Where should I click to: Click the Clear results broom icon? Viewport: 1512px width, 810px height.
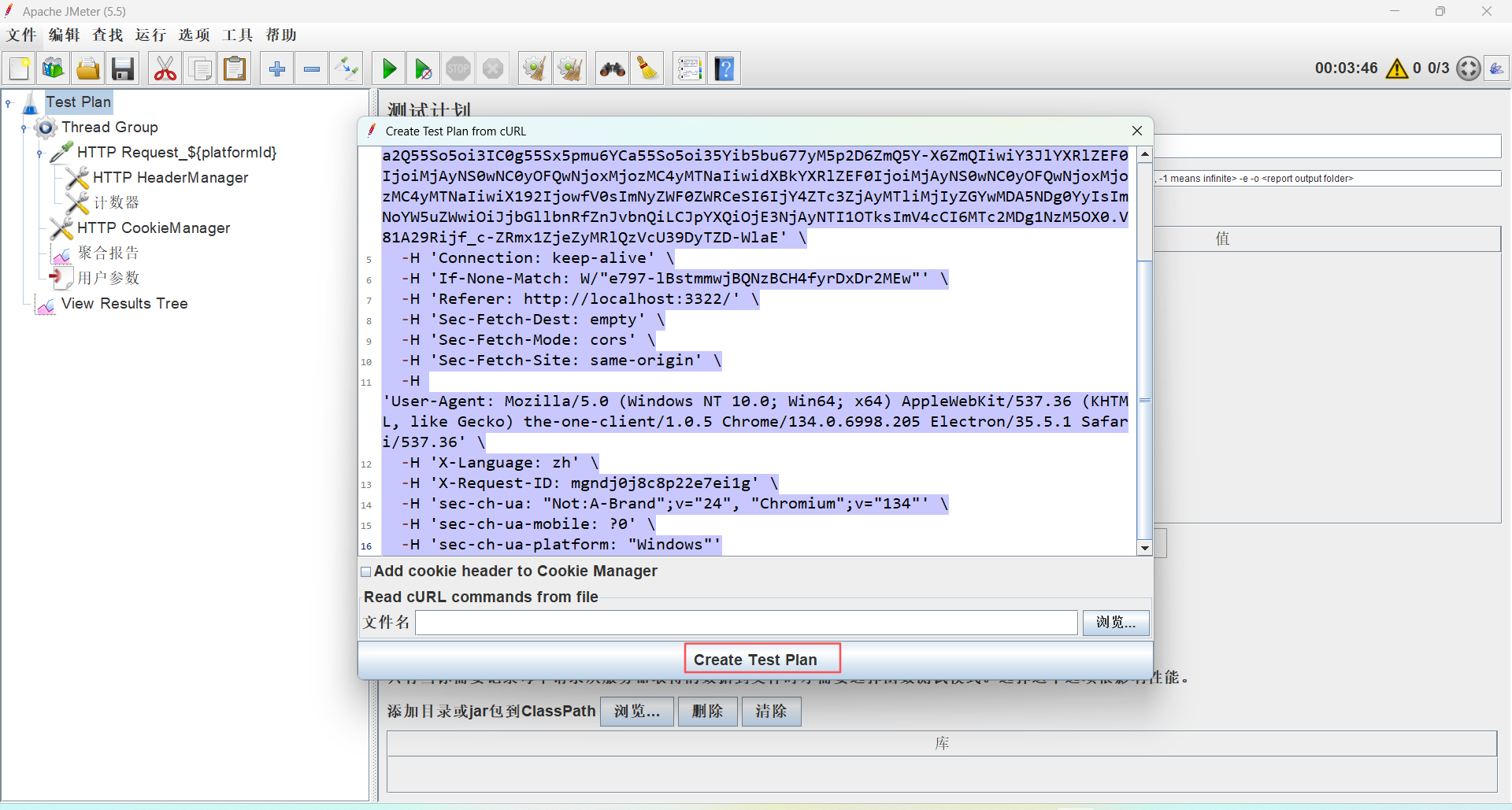point(535,68)
